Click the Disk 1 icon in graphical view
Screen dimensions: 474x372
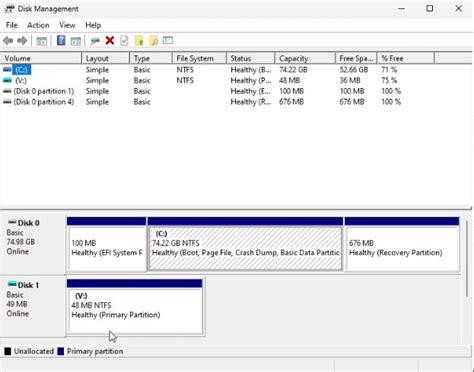point(12,284)
